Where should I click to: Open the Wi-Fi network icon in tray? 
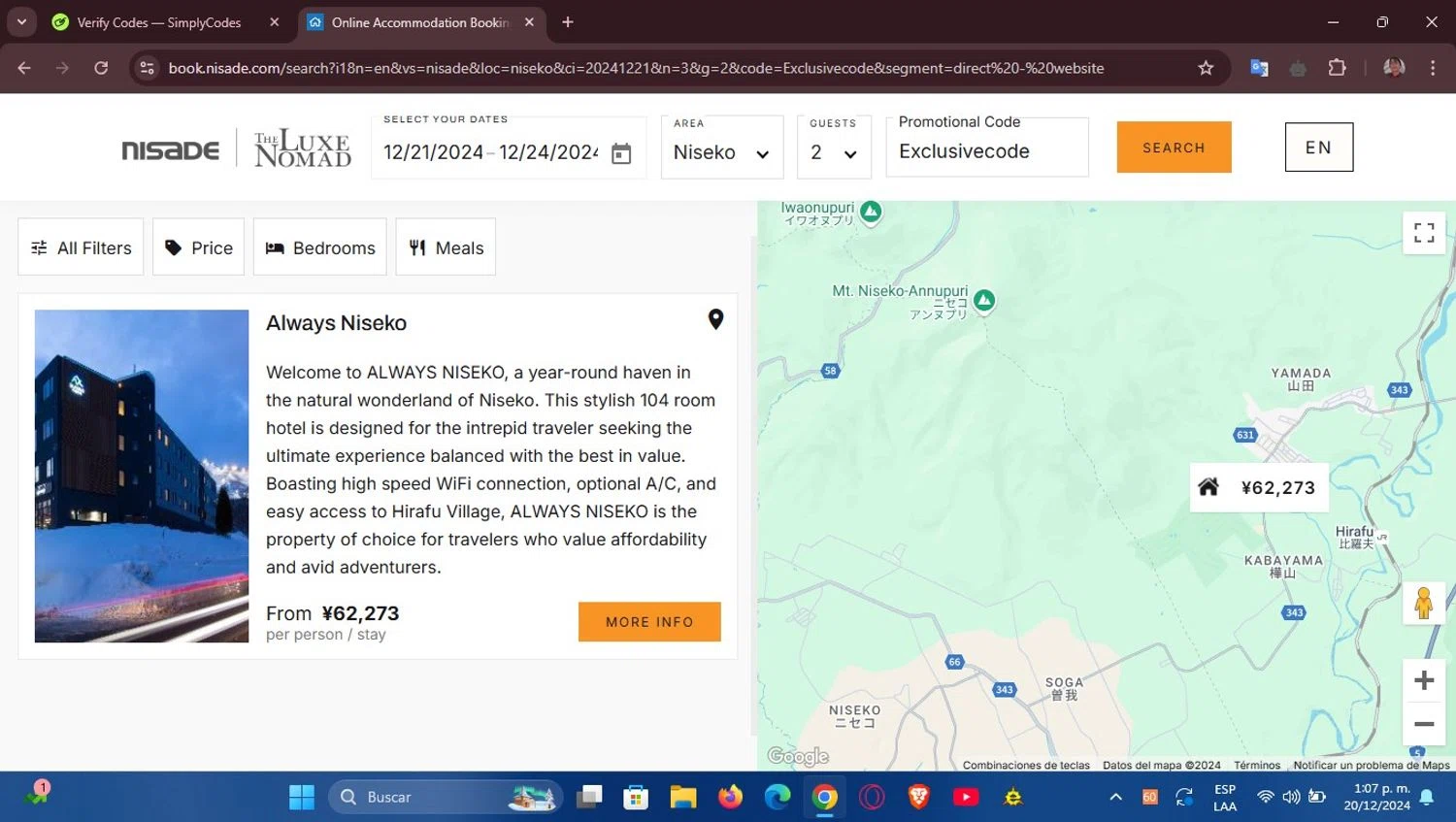tap(1266, 797)
